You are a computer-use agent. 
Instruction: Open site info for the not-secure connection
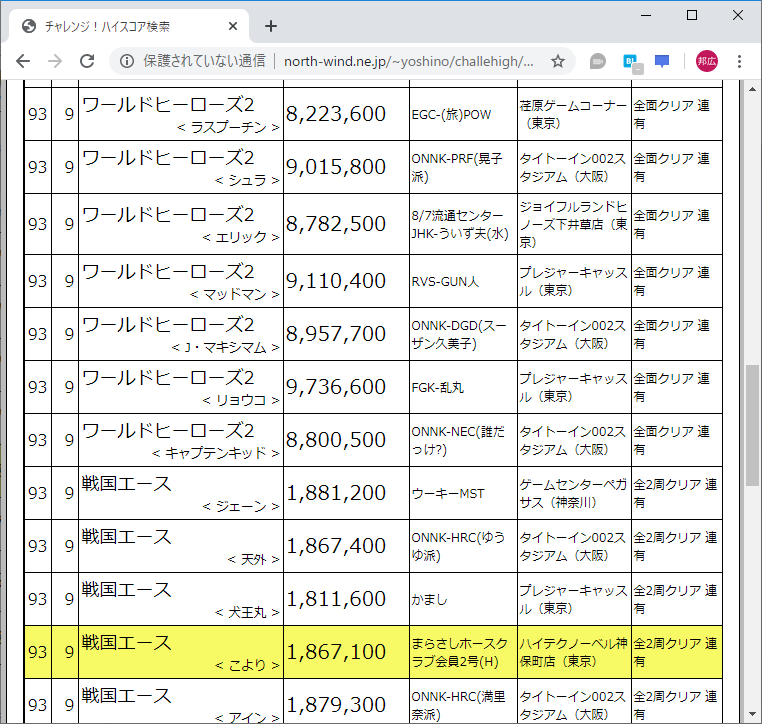127,61
